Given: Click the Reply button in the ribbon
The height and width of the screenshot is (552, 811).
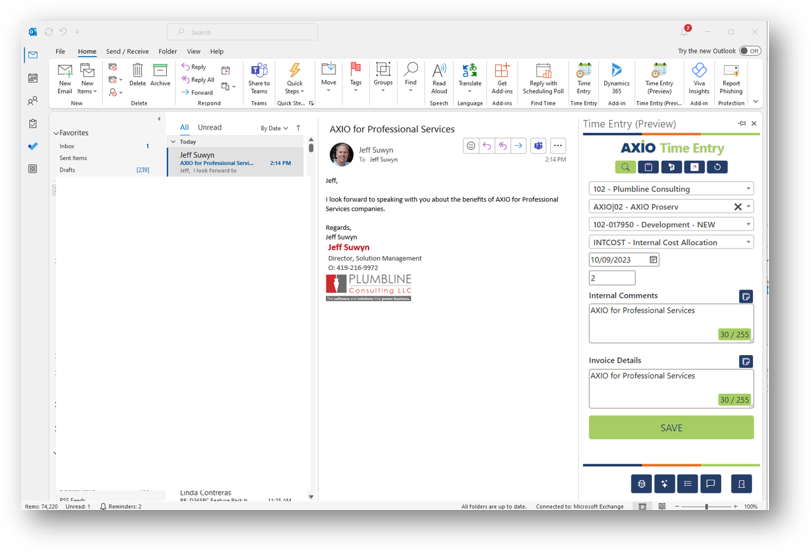Looking at the screenshot, I should point(194,67).
